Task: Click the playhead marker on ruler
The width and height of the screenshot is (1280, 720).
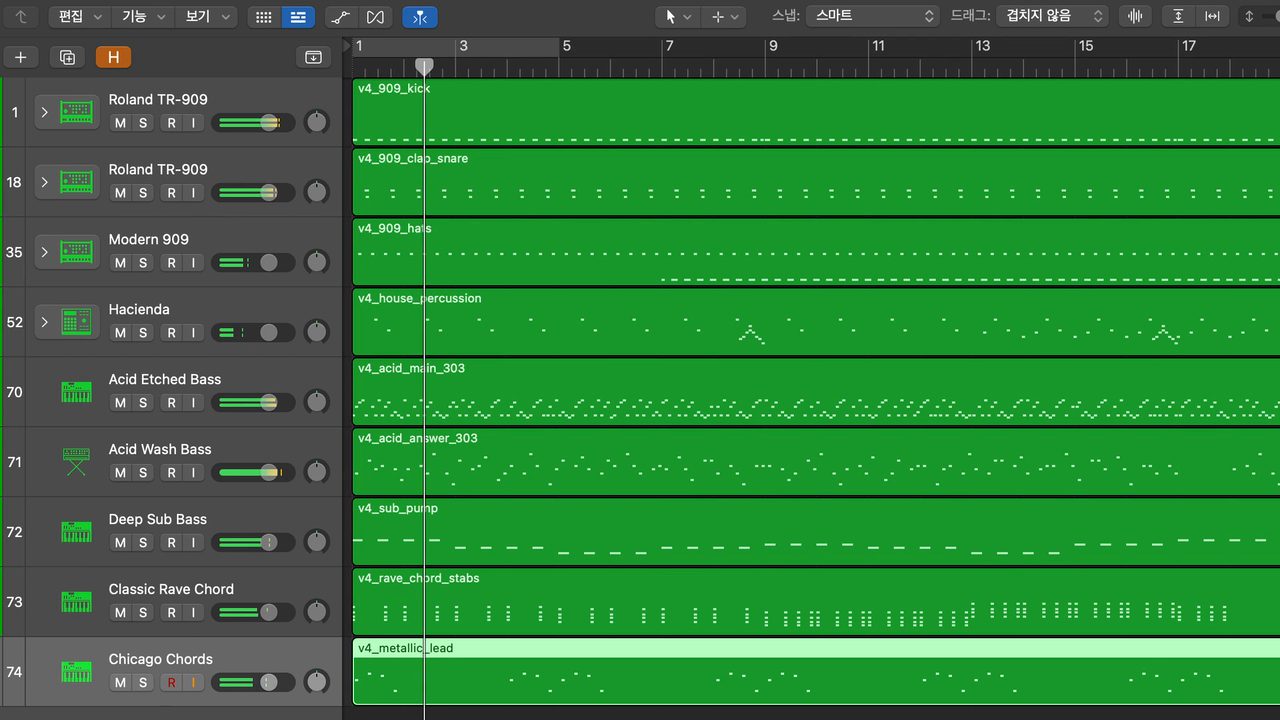Action: click(x=424, y=66)
